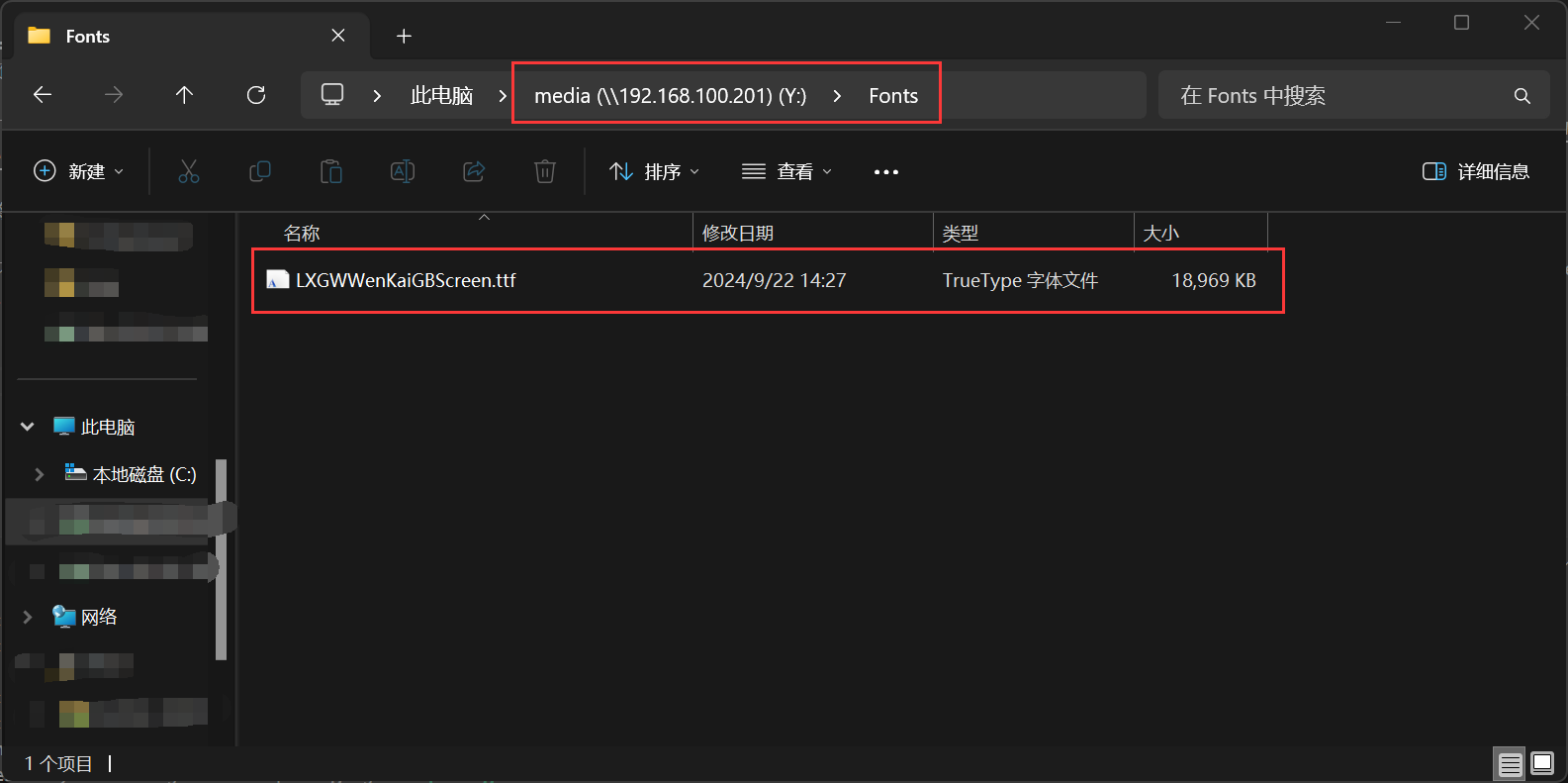Open the 查看 view dropdown

[787, 171]
